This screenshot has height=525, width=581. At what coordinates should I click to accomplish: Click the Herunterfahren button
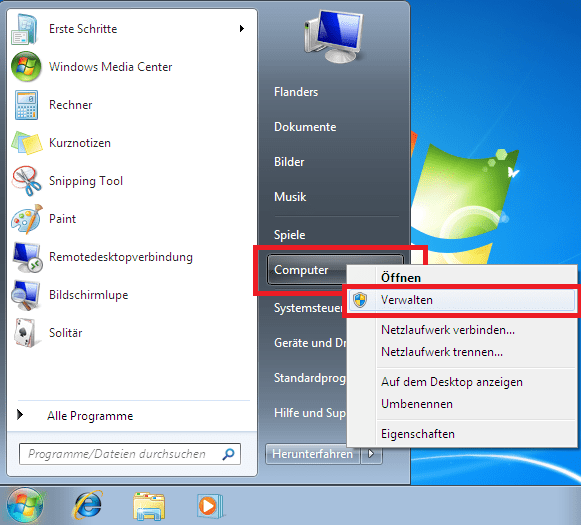coord(313,453)
